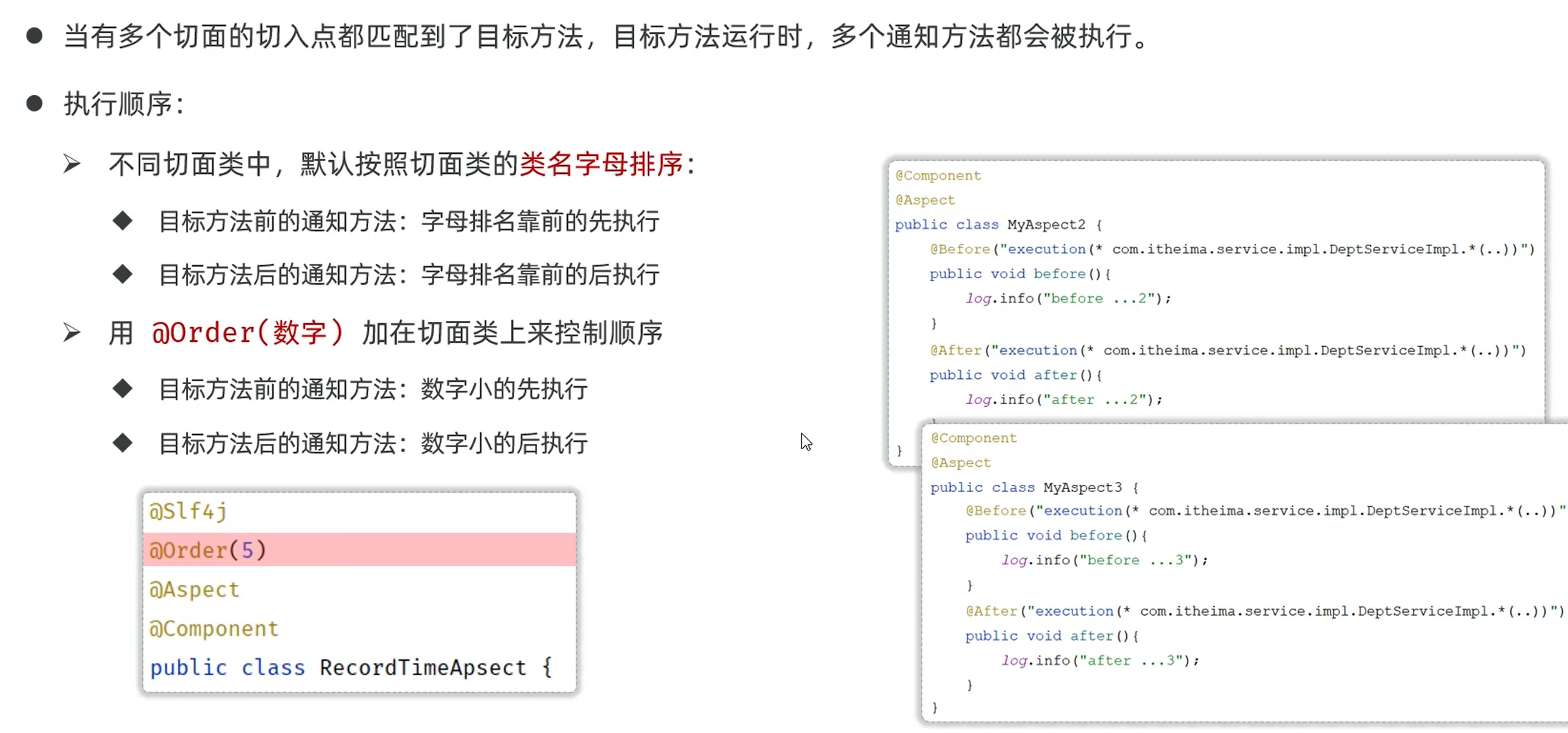Click the red @Order(数字) text
Image resolution: width=1568 pixels, height=733 pixels.
coord(247,333)
